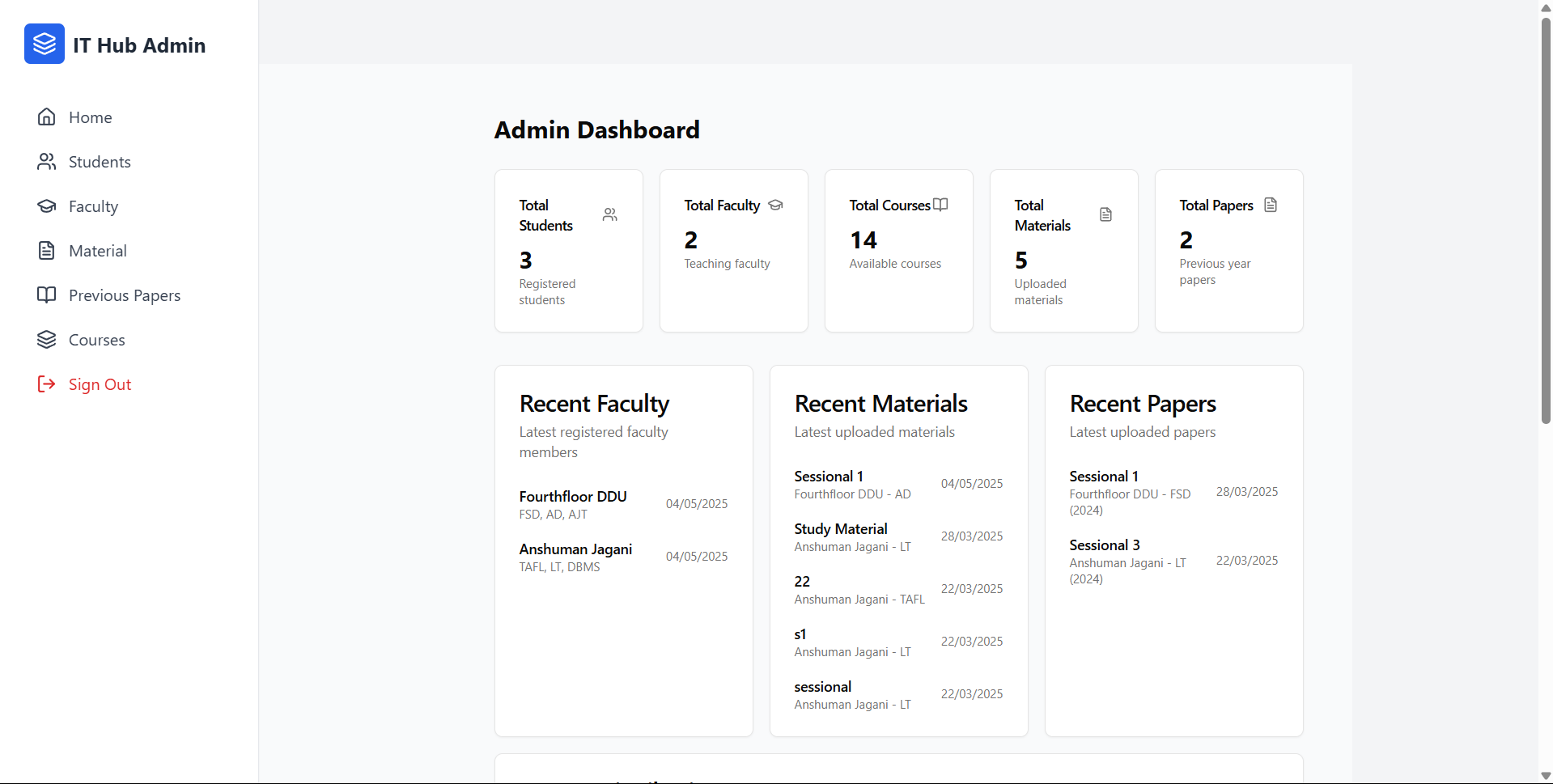The width and height of the screenshot is (1553, 784).
Task: Open the Students section from sidebar
Action: (99, 161)
